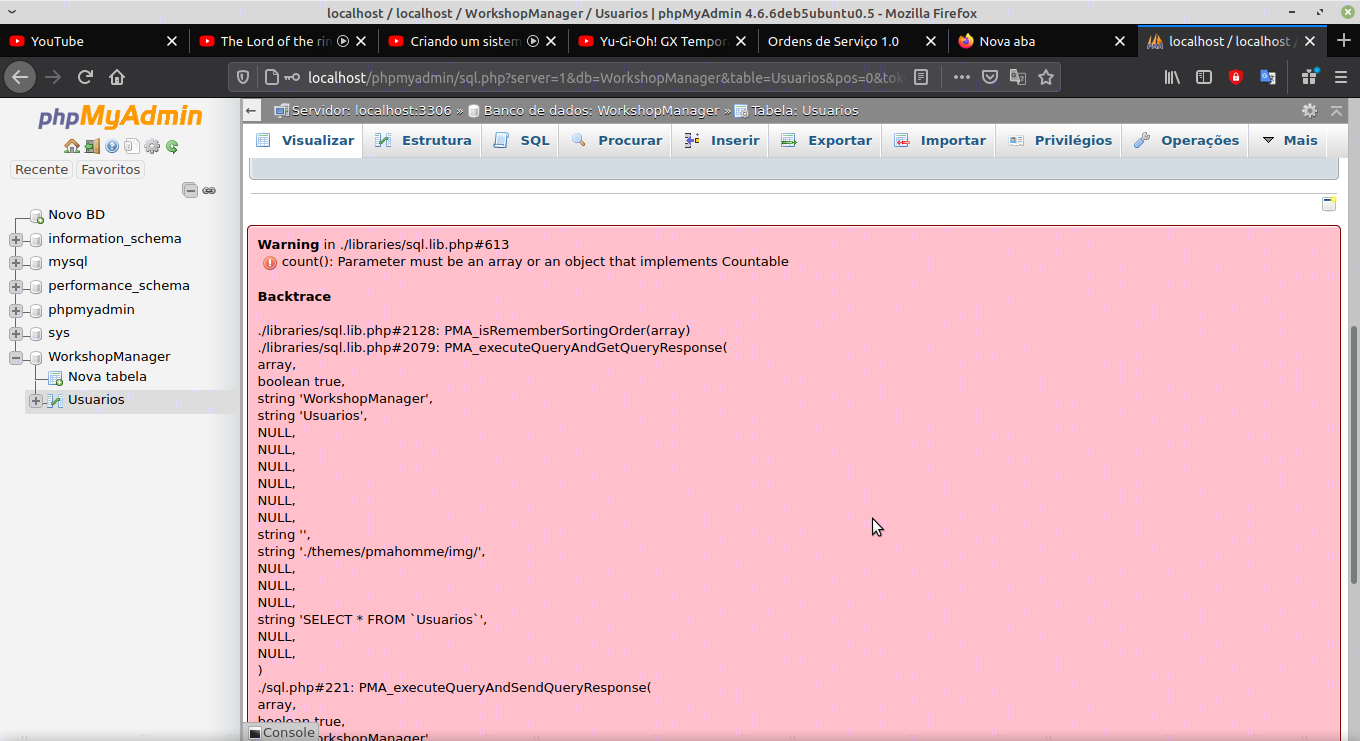
Task: Switch to the Estrutura tab
Action: coord(423,141)
